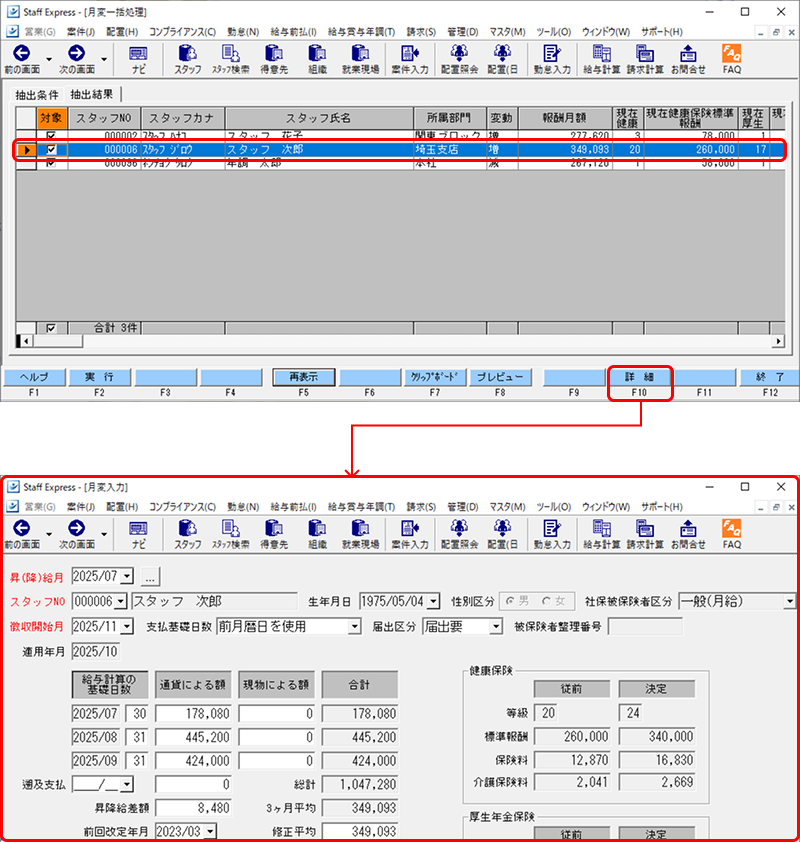Open コンプライアンス(C) menu in the 月変一括処理 window

coord(183,32)
